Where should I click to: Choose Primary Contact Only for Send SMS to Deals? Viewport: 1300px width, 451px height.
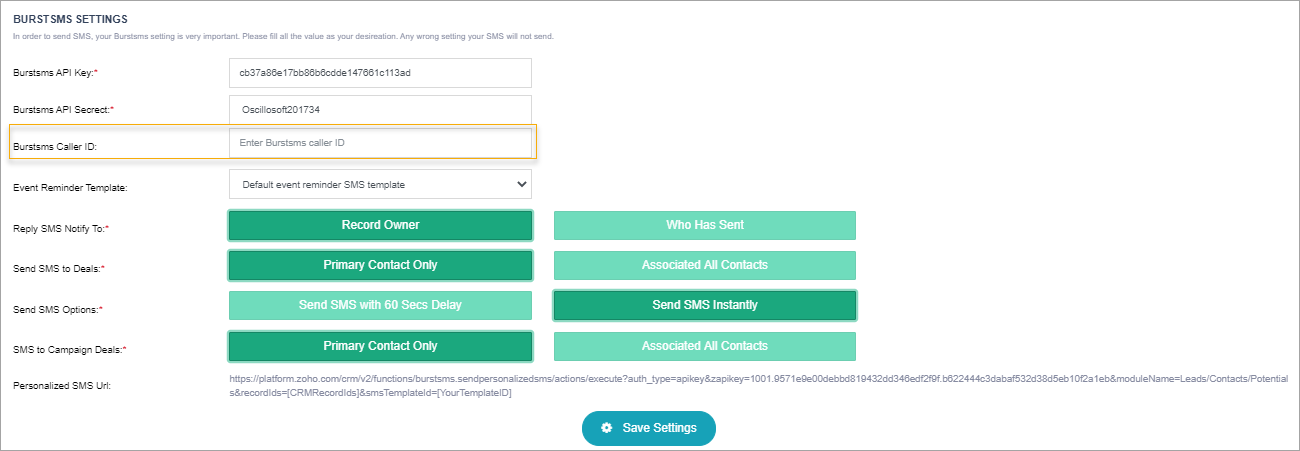380,265
